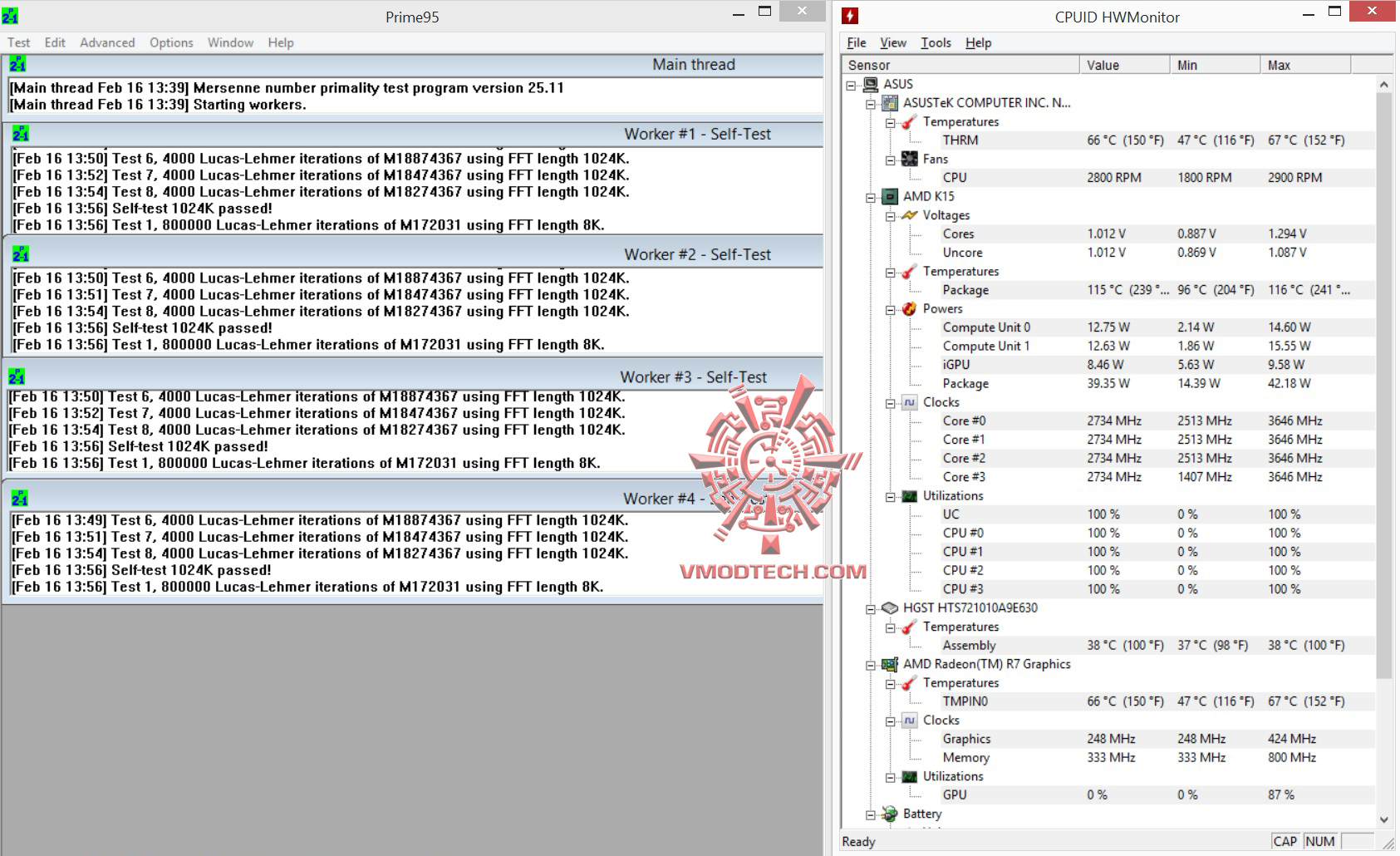Open the File menu in HWMonitor

click(x=857, y=42)
